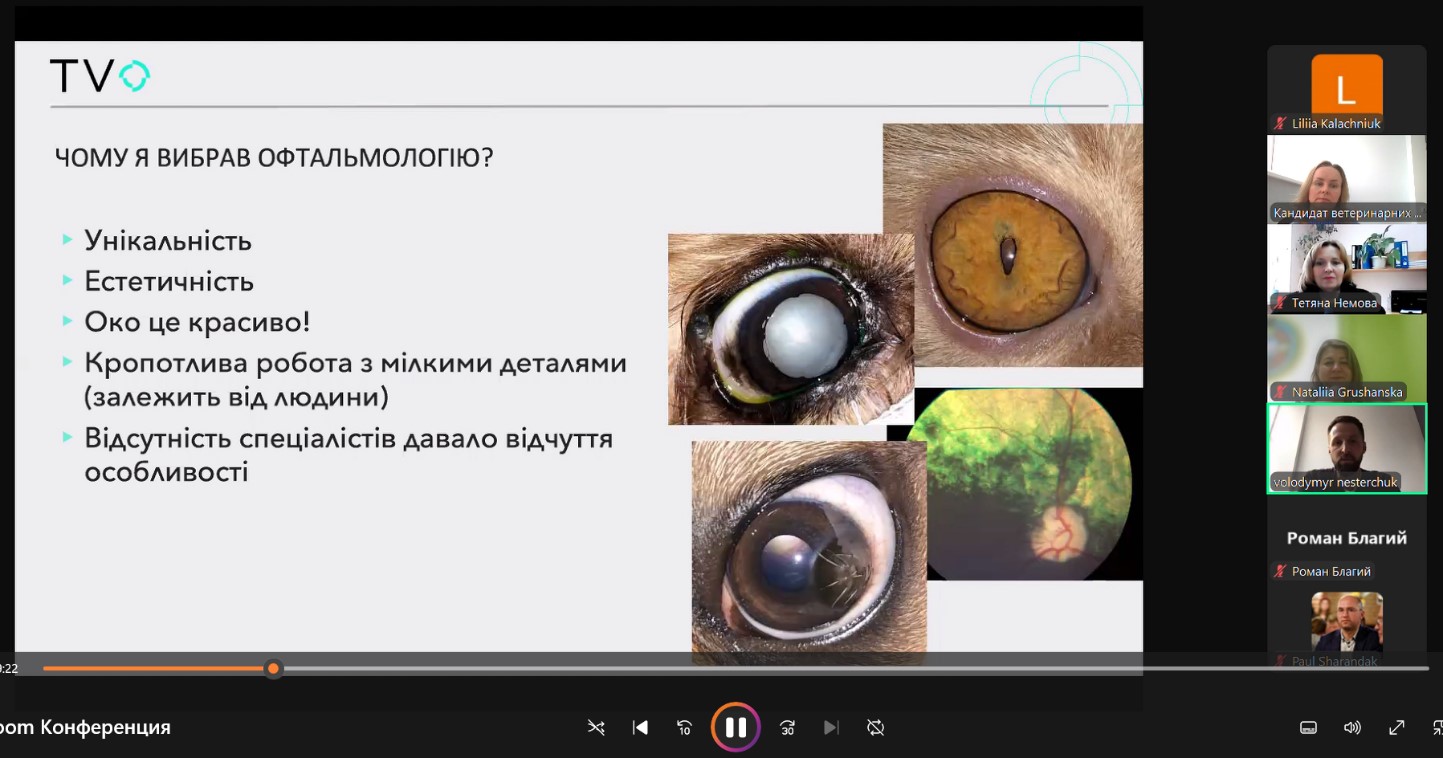Click the bullet text 'Унікальність'
The height and width of the screenshot is (758, 1443).
click(x=168, y=241)
